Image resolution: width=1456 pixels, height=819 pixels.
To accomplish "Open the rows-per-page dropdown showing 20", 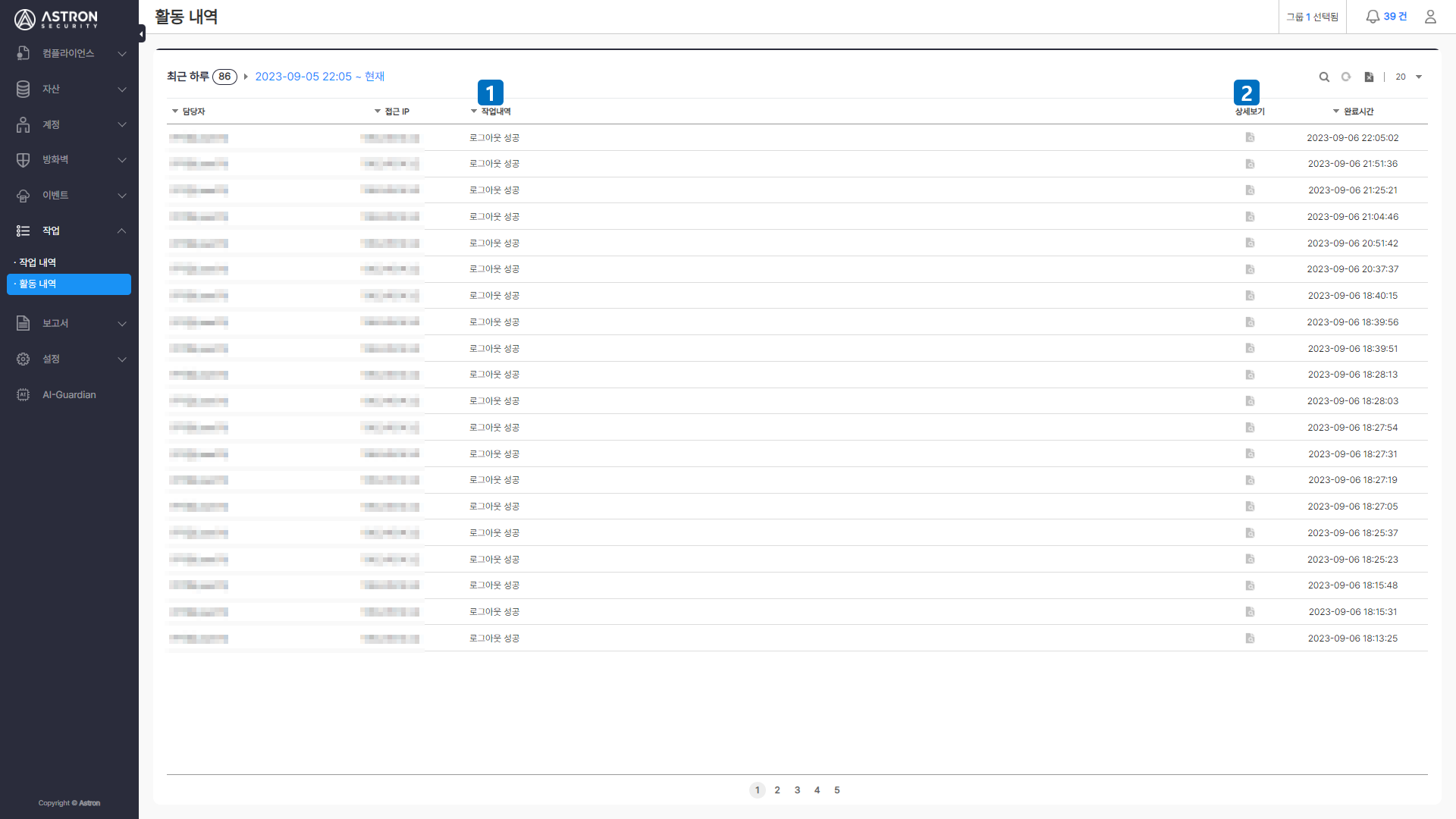I will pos(1409,77).
